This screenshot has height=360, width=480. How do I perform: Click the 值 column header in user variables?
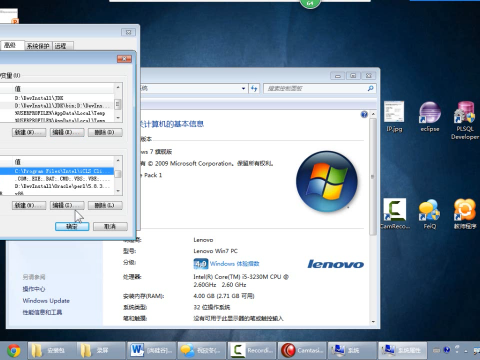coord(63,89)
